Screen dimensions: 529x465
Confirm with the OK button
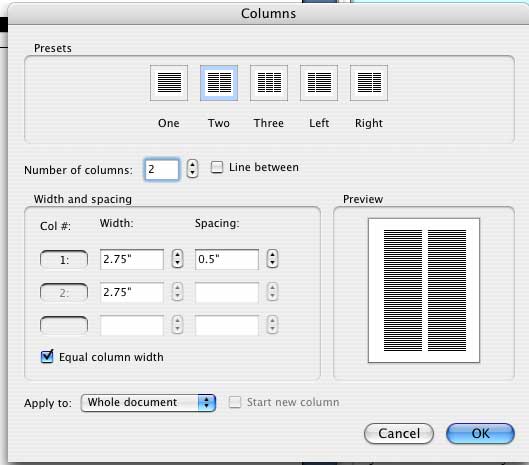click(x=480, y=434)
